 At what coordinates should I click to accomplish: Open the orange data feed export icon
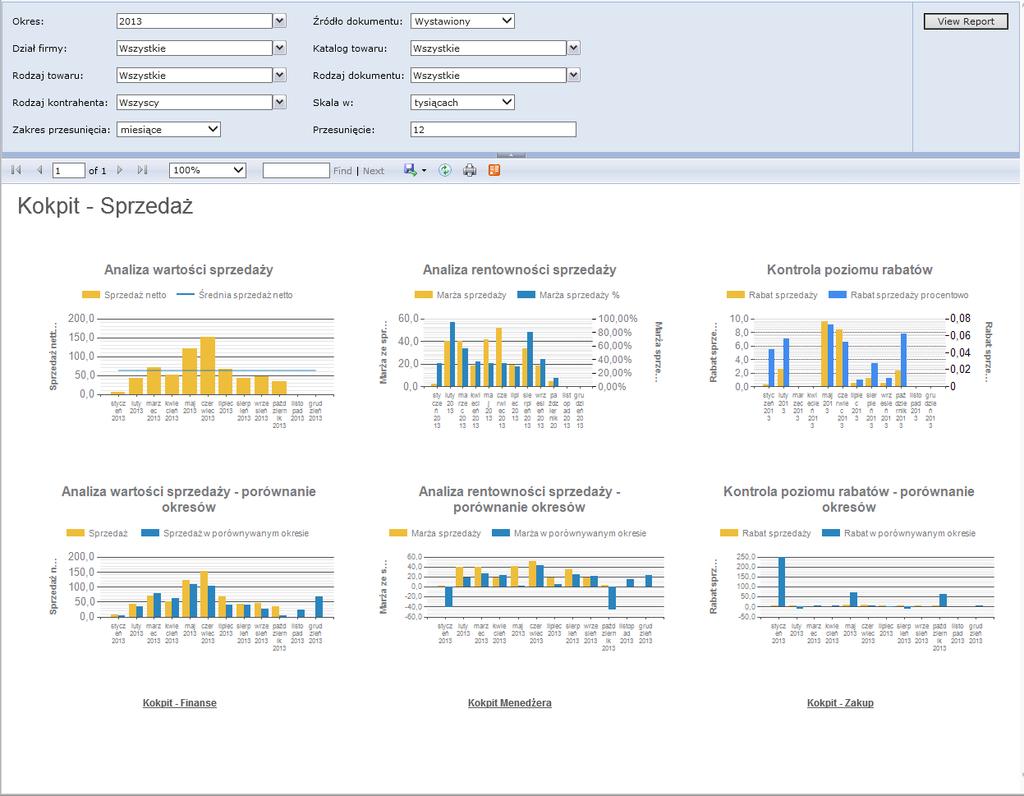(494, 170)
